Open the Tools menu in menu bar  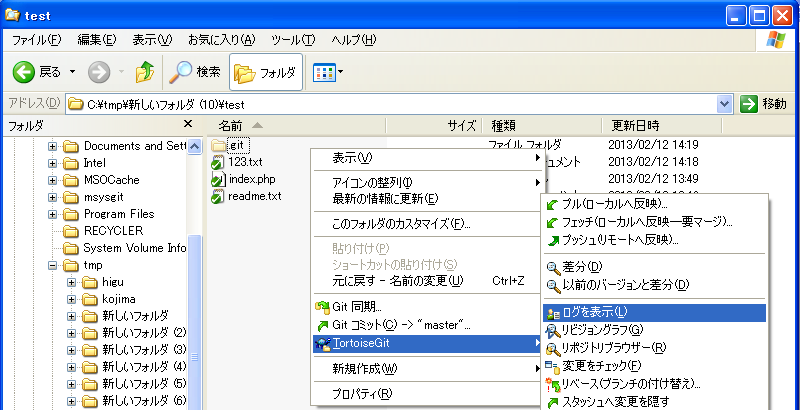[x=292, y=40]
